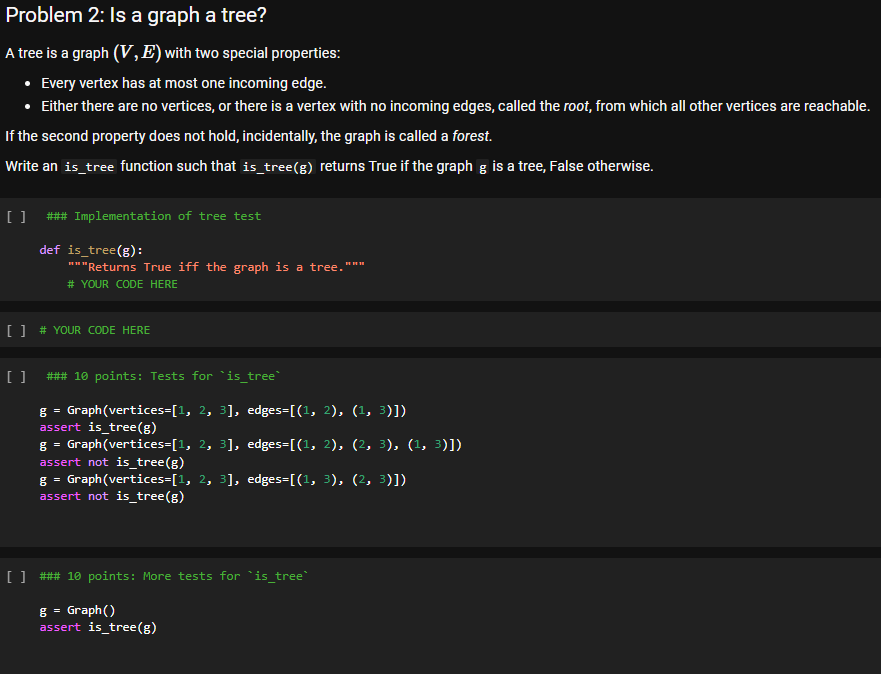Click the def keyword in is_tree
The image size is (881, 674).
[49, 249]
